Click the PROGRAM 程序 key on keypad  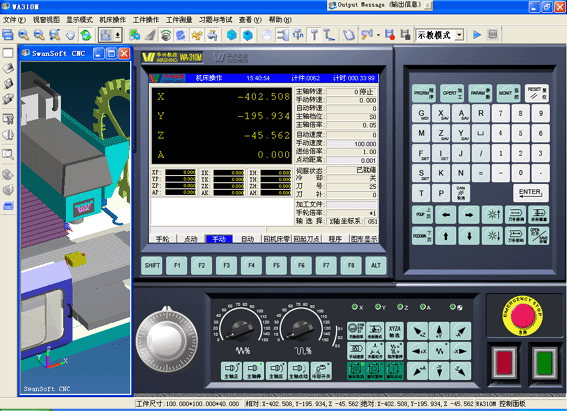click(x=424, y=93)
